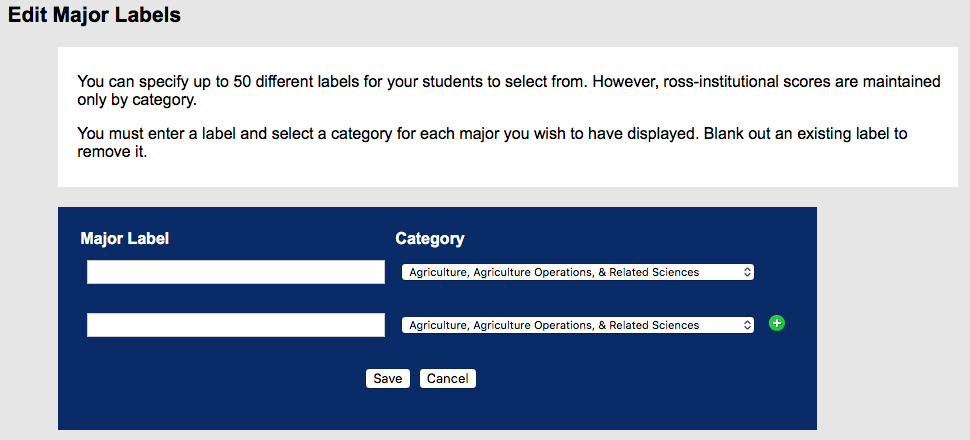This screenshot has width=970, height=440.
Task: Click the up-down arrows on second Category select
Action: [747, 325]
